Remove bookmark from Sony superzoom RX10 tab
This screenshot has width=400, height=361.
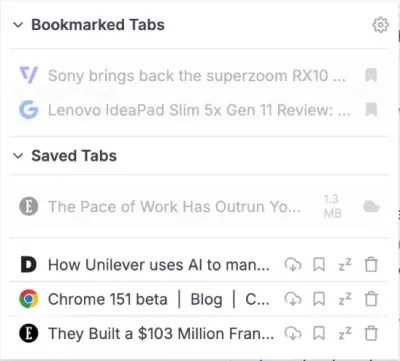point(371,75)
